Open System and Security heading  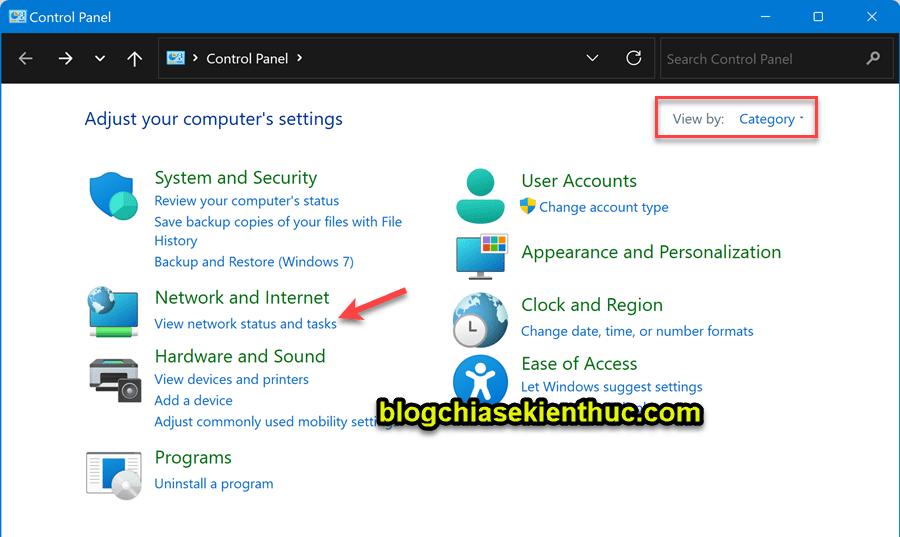coord(235,178)
